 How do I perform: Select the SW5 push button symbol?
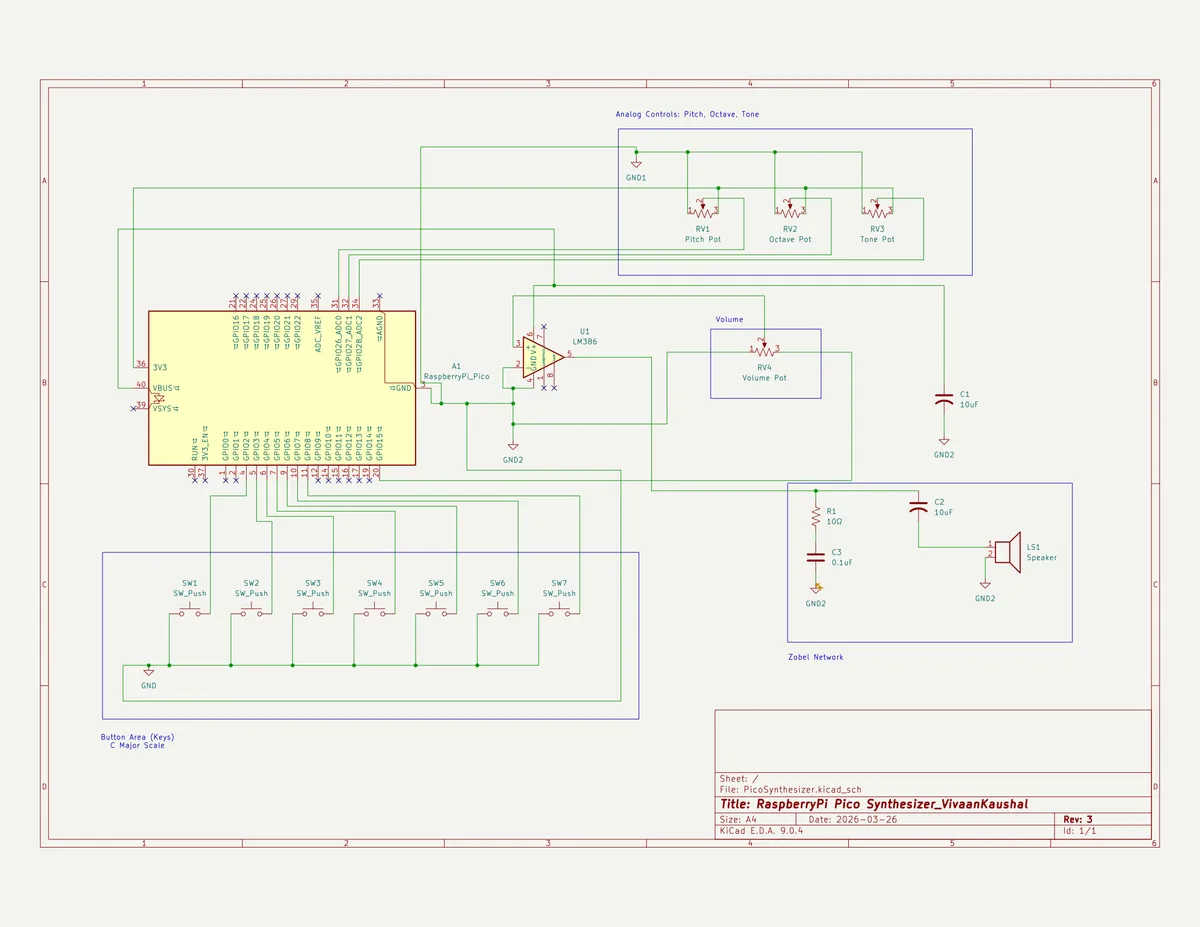coord(436,611)
